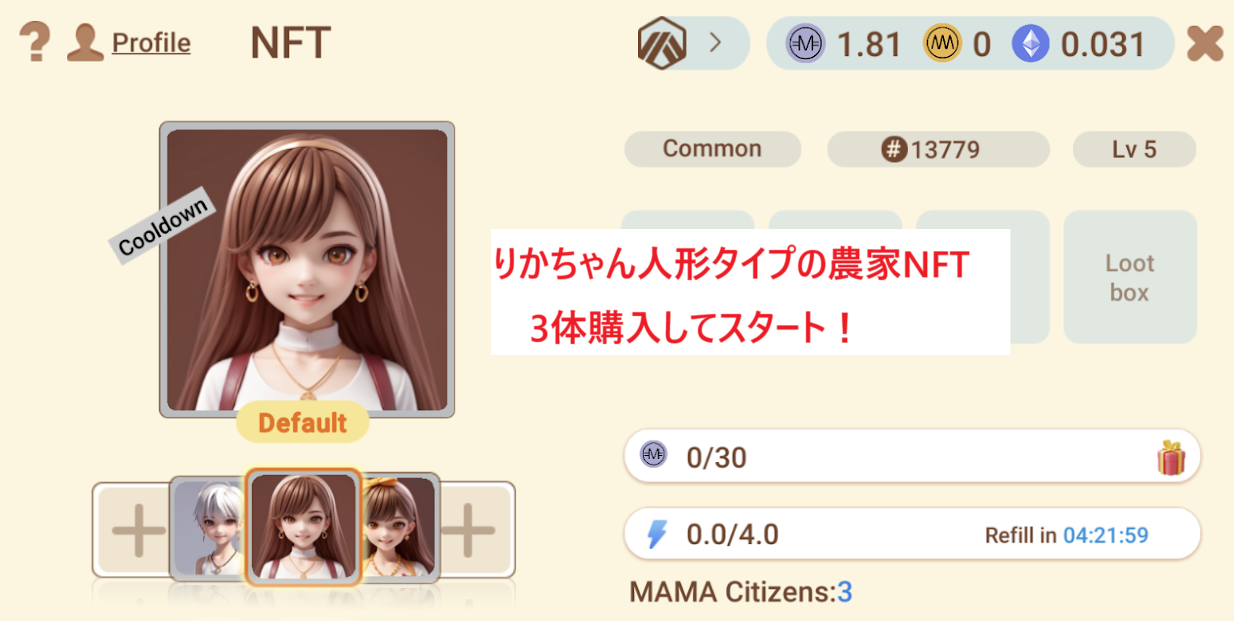This screenshot has width=1234, height=621.
Task: Click the 0/30 token progress bar
Action: coord(912,457)
